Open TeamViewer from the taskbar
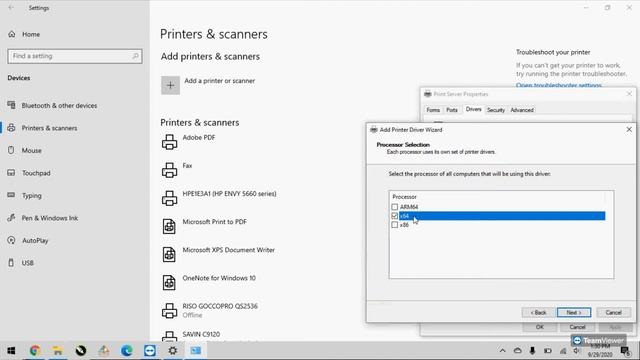This screenshot has width=640, height=360. tap(150, 351)
